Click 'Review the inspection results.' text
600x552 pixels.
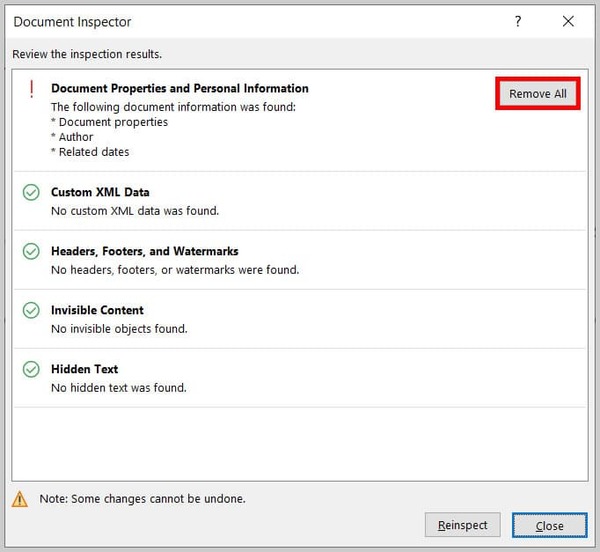tap(87, 54)
